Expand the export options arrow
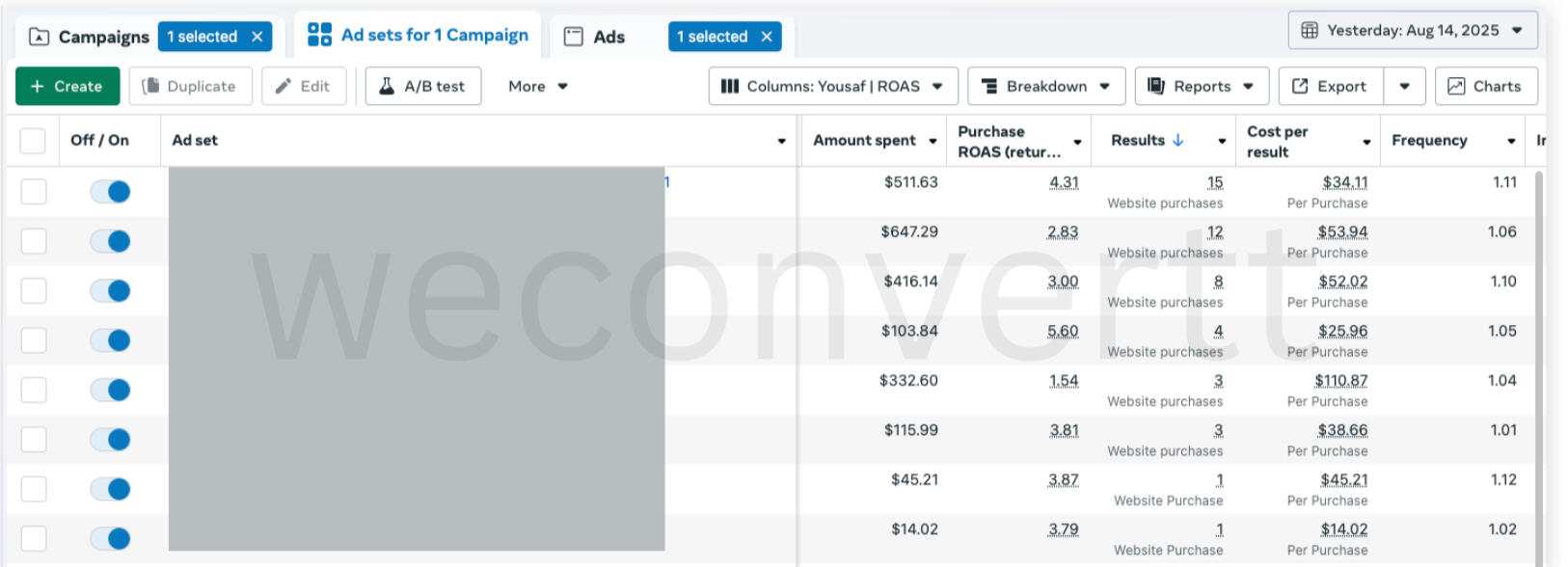This screenshot has height=567, width=1568. click(1404, 86)
